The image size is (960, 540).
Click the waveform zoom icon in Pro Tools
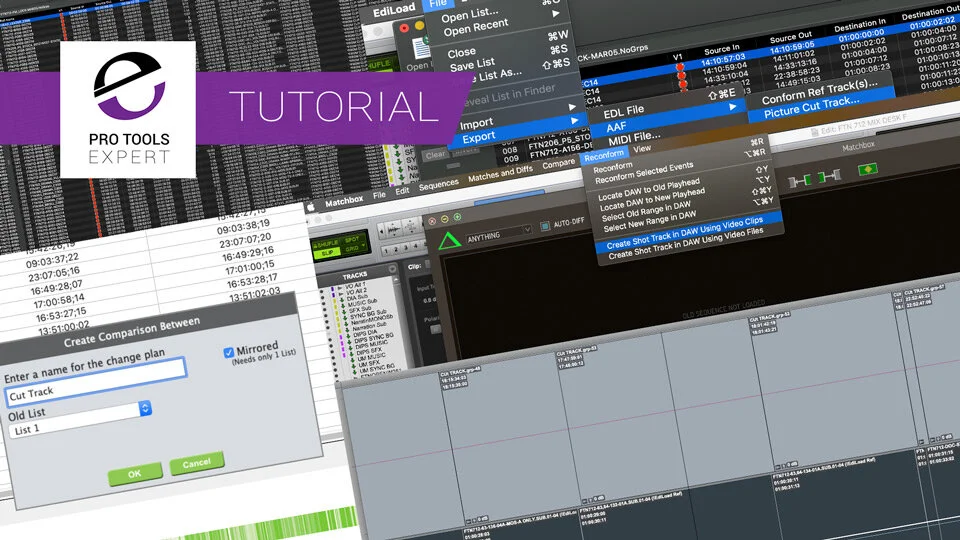[394, 230]
